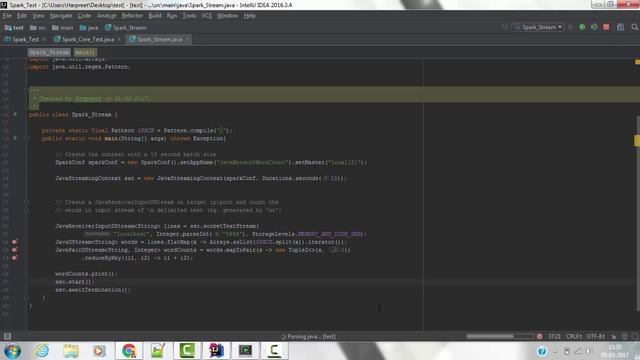The height and width of the screenshot is (360, 640).
Task: Collapse the main method fold marker
Action: tap(26, 139)
